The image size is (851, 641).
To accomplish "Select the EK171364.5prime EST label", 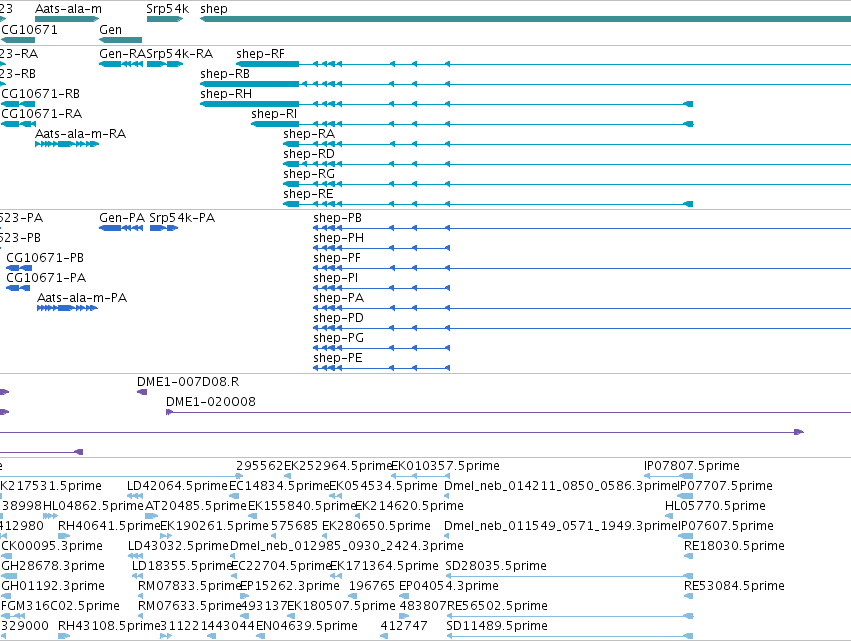I will pyautogui.click(x=384, y=566).
